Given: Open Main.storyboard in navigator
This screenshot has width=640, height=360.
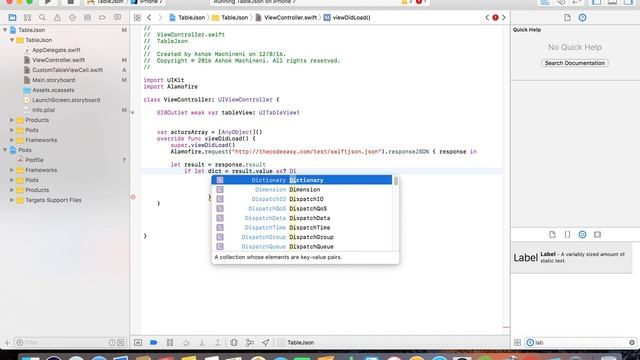Looking at the screenshot, I should click(x=53, y=80).
